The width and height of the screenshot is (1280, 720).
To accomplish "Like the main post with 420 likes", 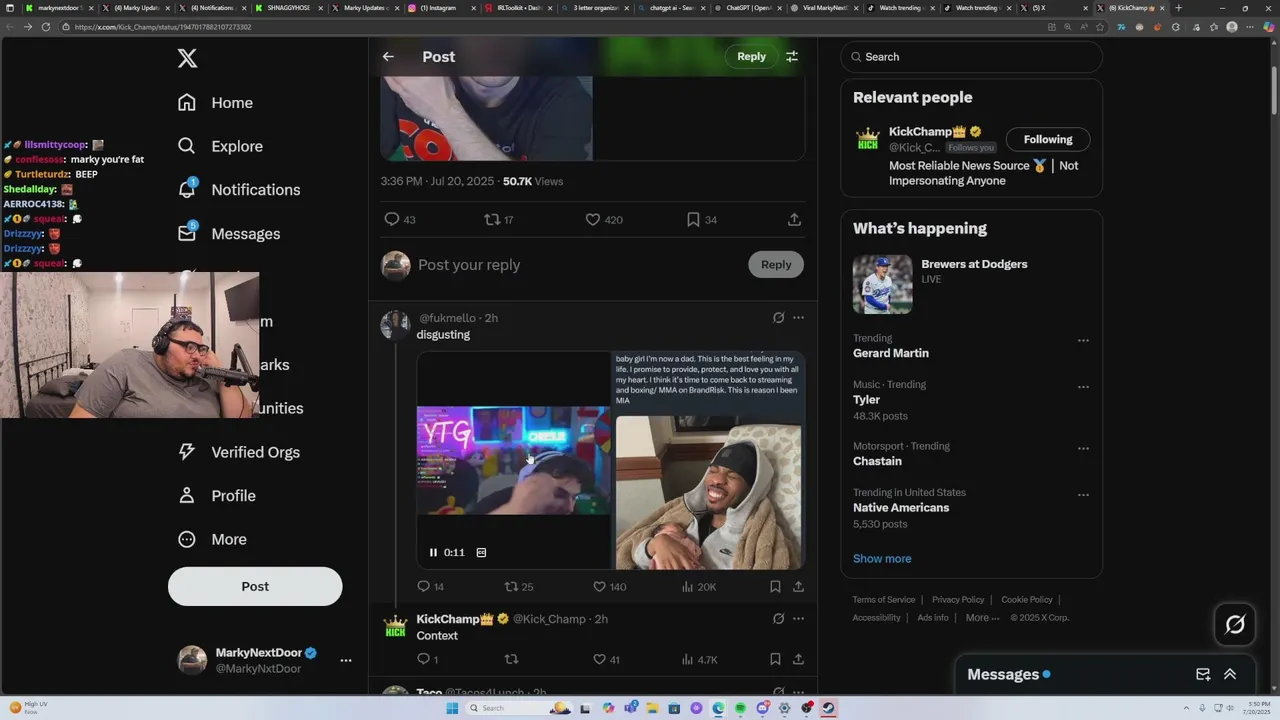I will coord(592,219).
